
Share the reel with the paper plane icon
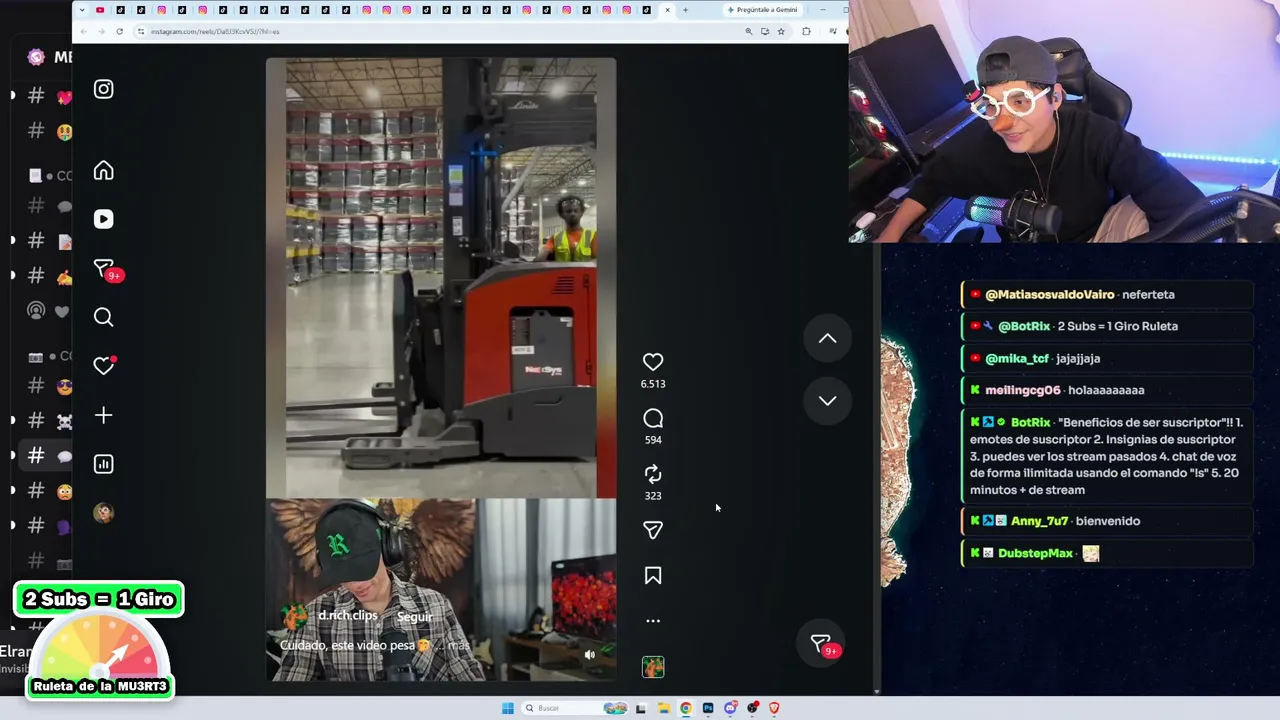coord(653,530)
